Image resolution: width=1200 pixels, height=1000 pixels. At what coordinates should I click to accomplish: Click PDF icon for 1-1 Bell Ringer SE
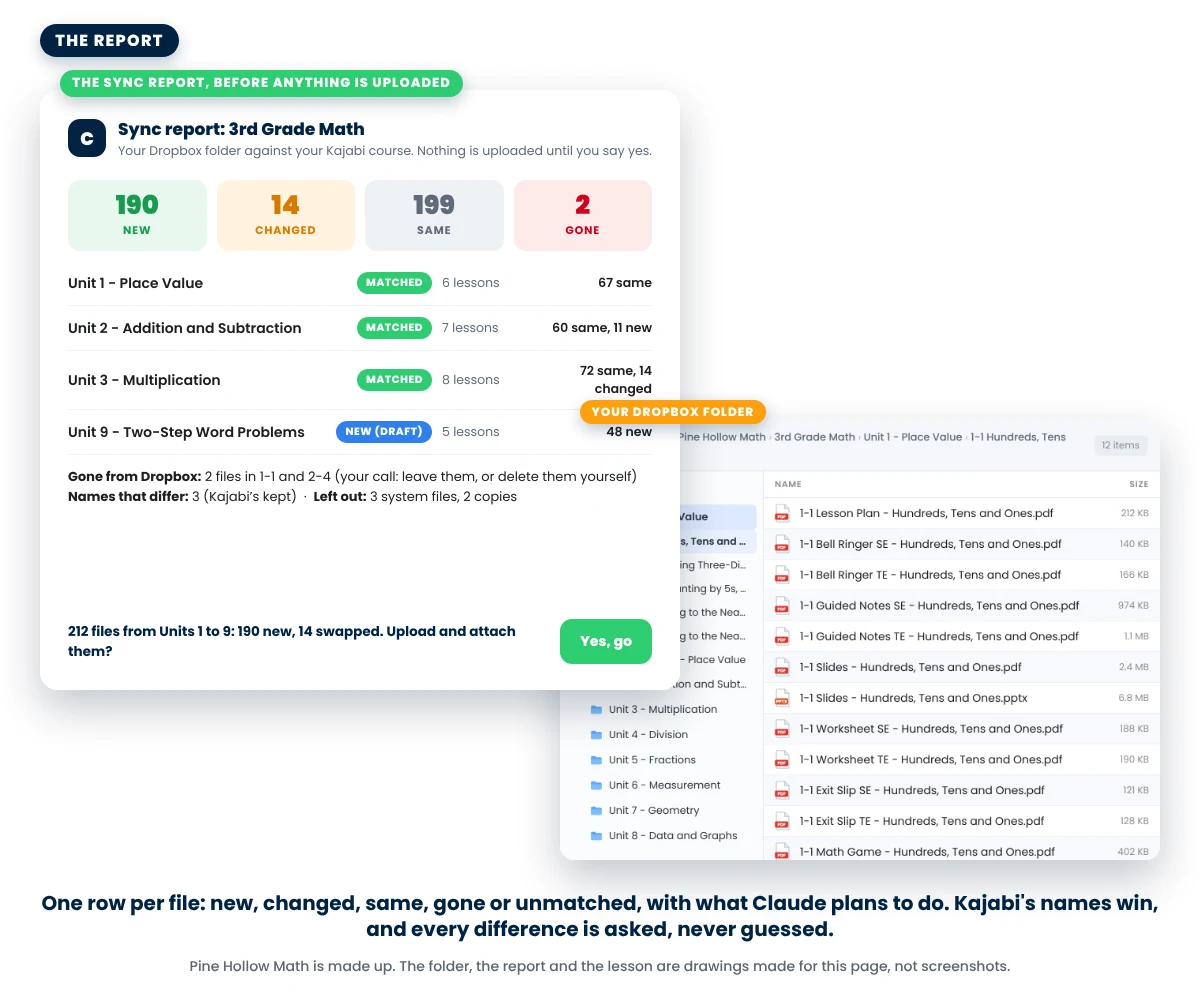[782, 544]
